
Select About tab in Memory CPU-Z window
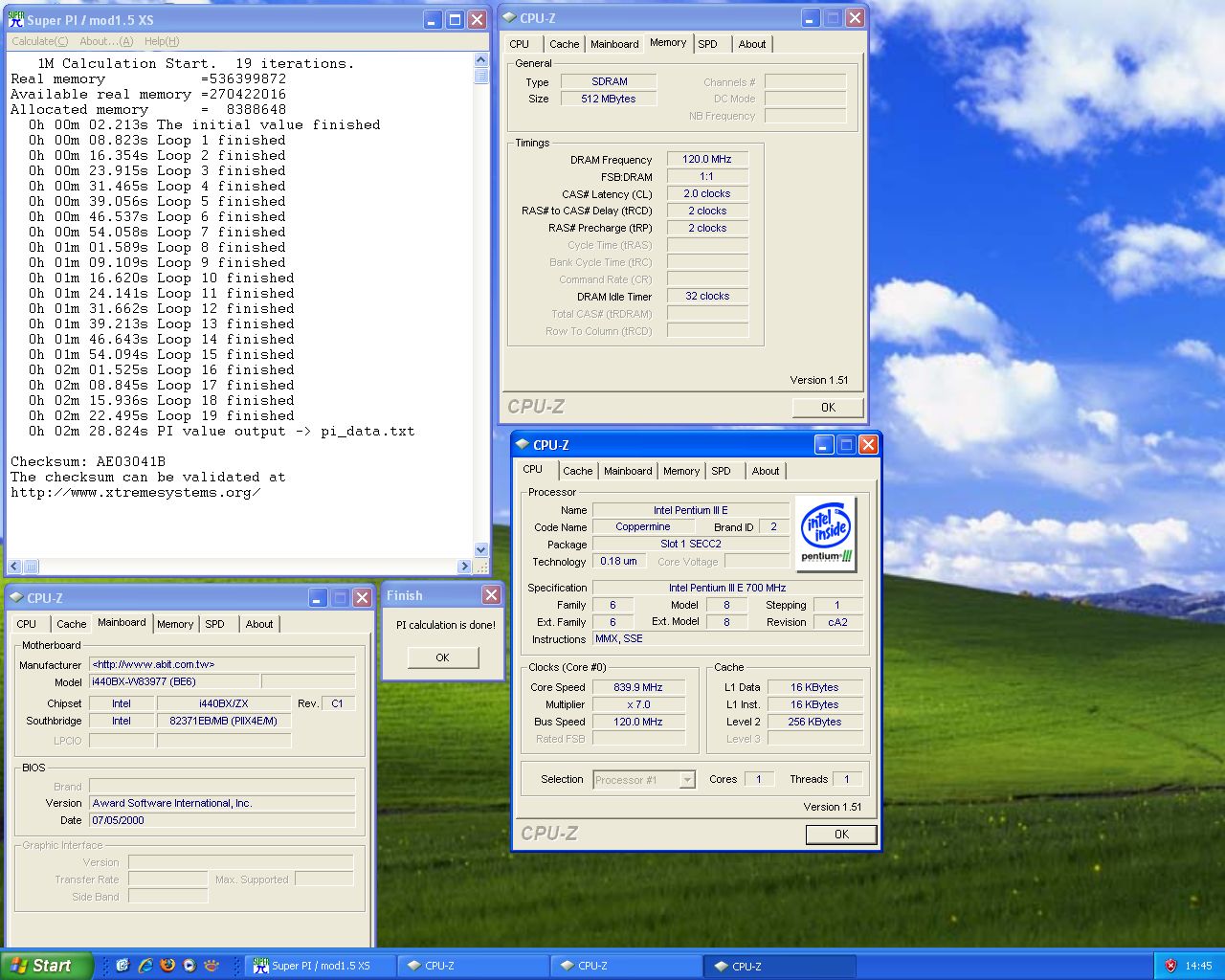tap(752, 44)
